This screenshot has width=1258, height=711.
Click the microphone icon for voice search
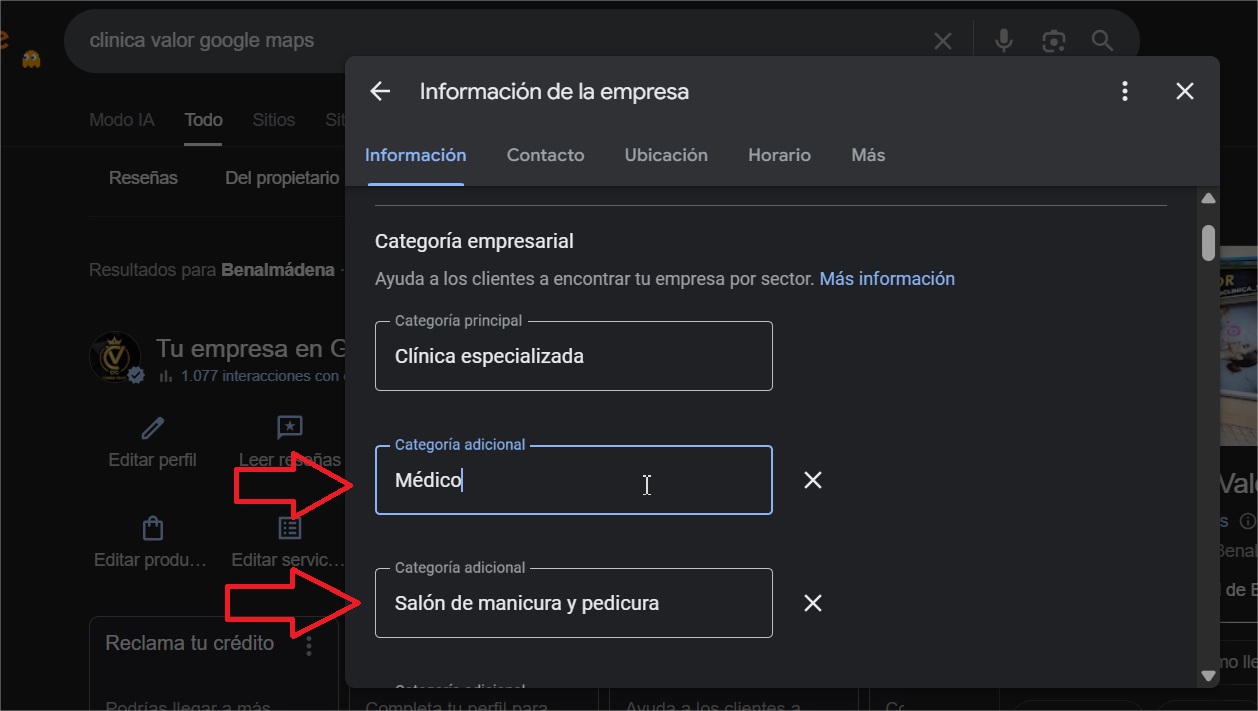(x=1003, y=40)
